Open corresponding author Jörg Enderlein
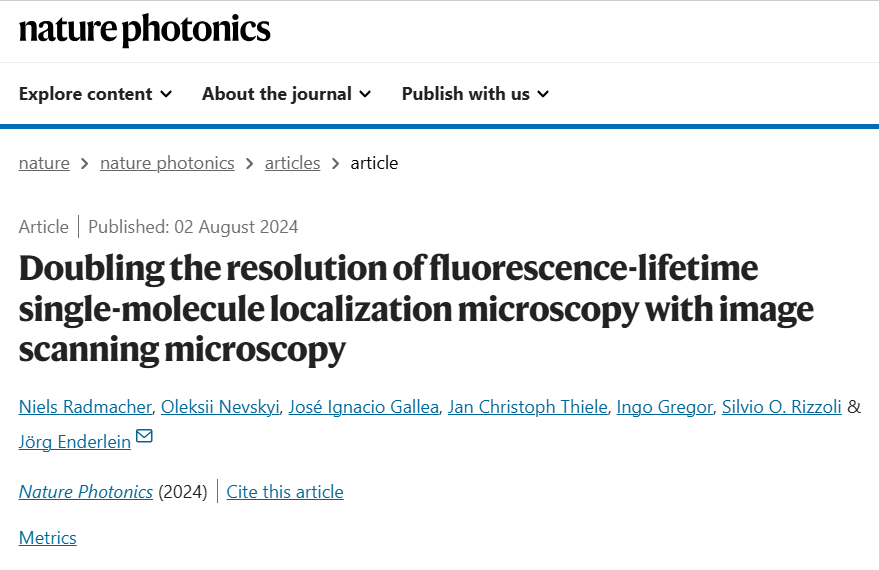The height and width of the screenshot is (570, 879). (75, 442)
